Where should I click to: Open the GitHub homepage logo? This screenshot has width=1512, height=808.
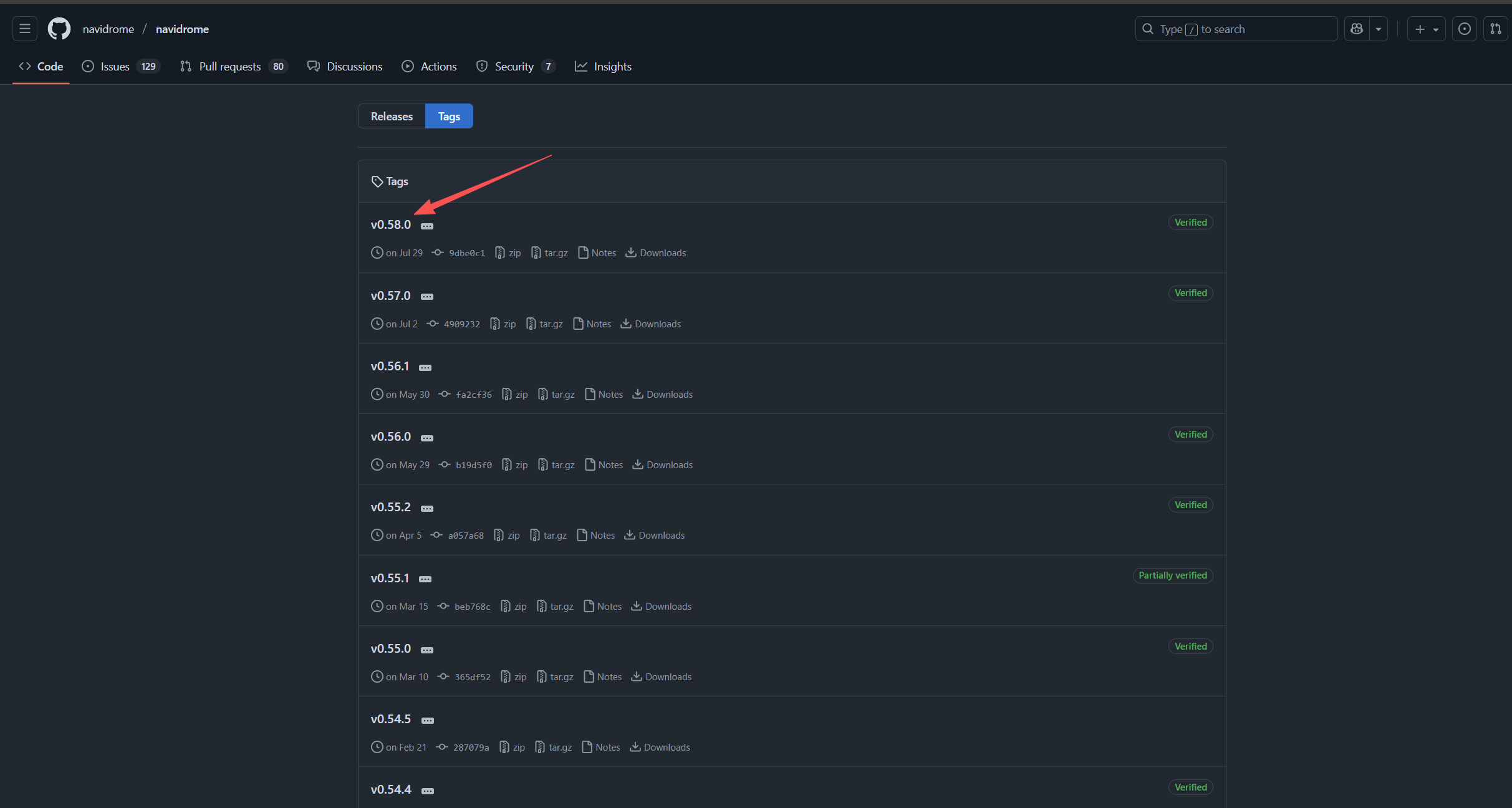[x=59, y=29]
